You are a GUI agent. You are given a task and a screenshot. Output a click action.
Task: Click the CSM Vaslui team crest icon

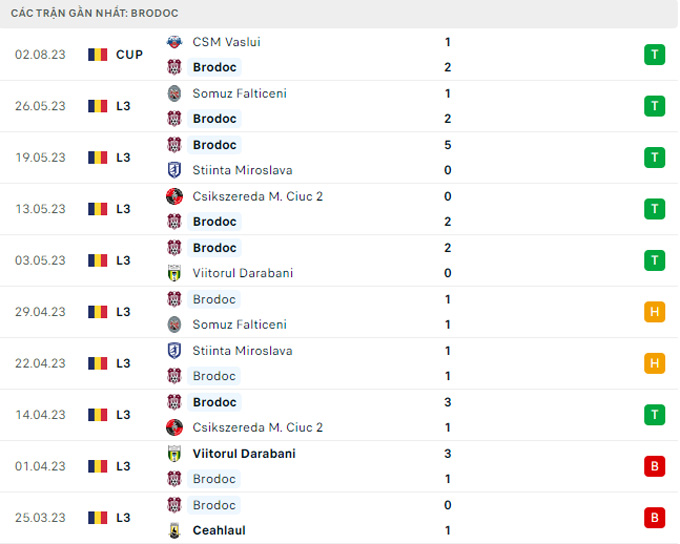pos(174,42)
